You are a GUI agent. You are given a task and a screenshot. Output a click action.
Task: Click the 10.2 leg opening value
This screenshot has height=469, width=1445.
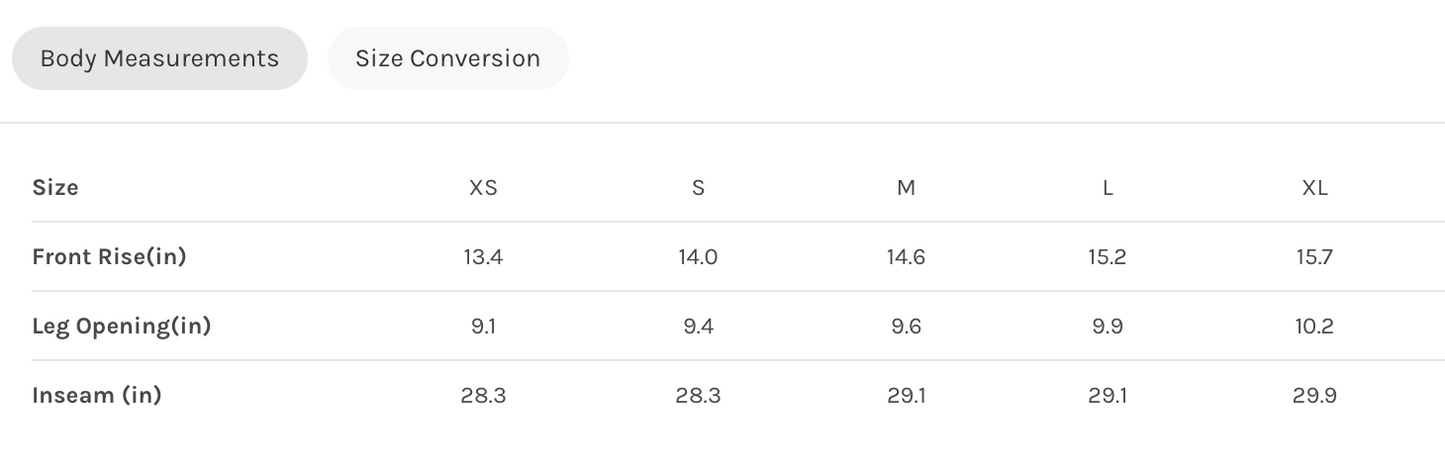1314,326
